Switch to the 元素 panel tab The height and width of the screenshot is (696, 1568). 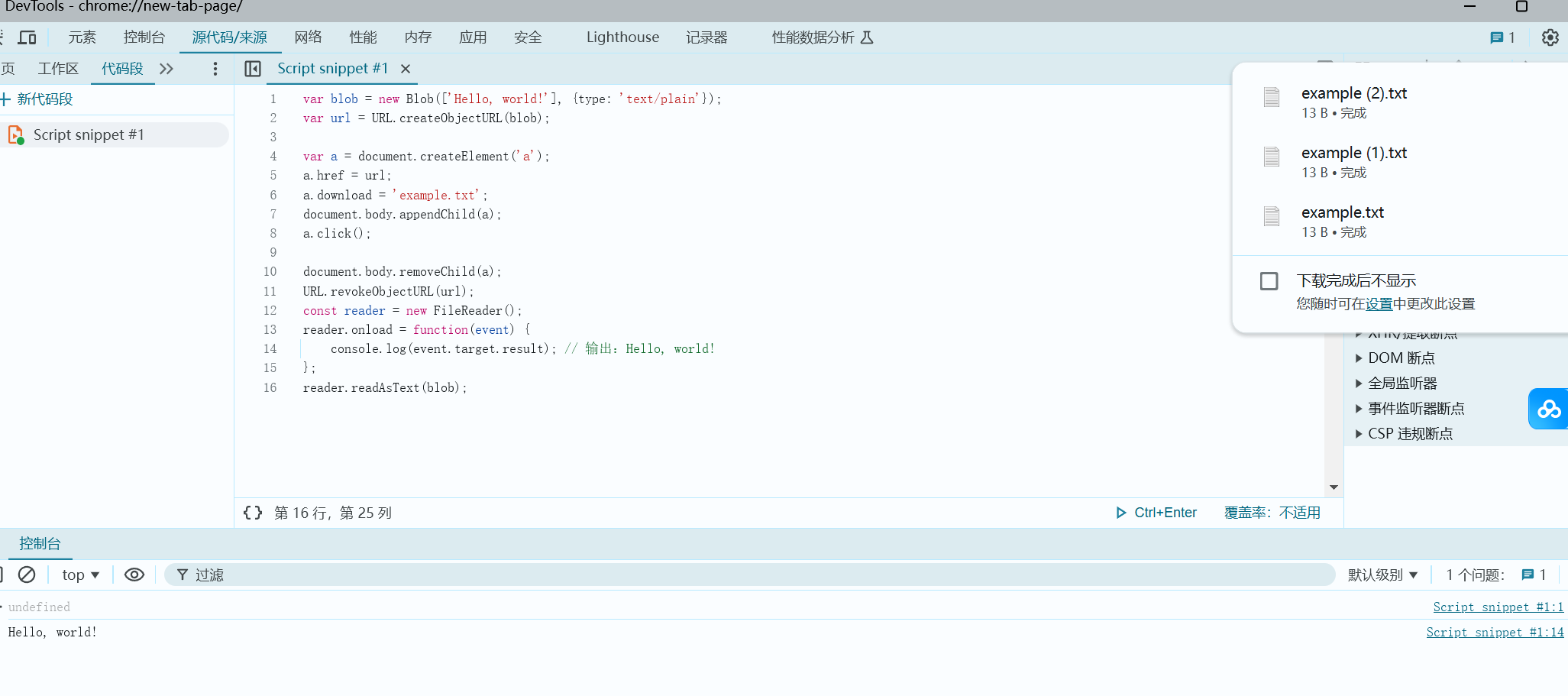[82, 37]
